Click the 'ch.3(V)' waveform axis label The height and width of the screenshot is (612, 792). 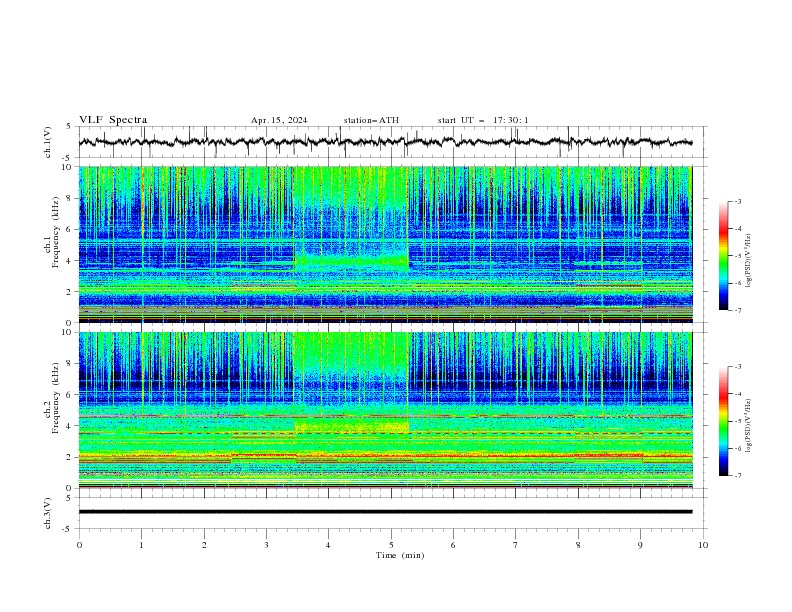(48, 513)
